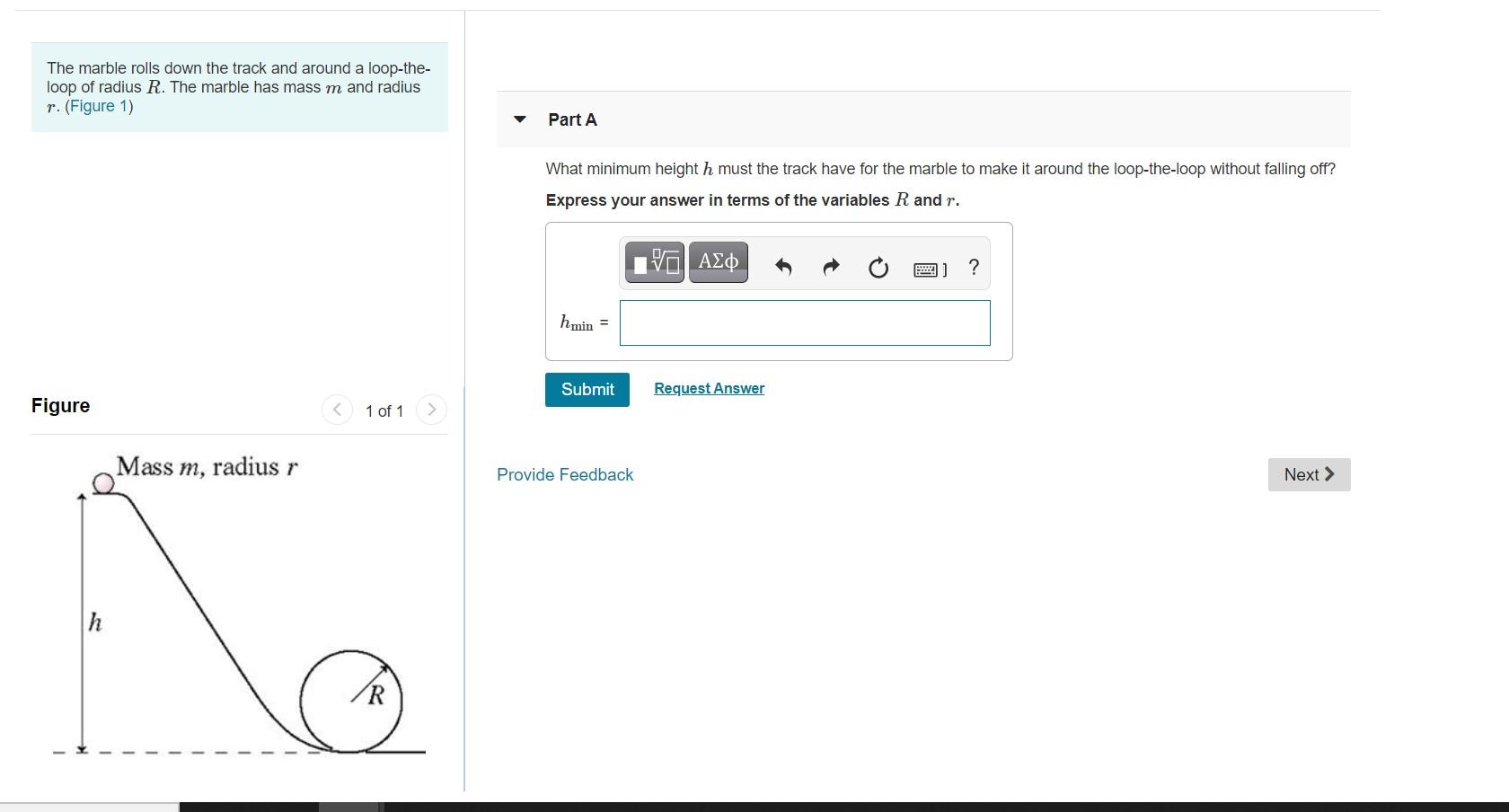The width and height of the screenshot is (1509, 812).
Task: Open equation editor help with the ? icon
Action: pos(974,268)
